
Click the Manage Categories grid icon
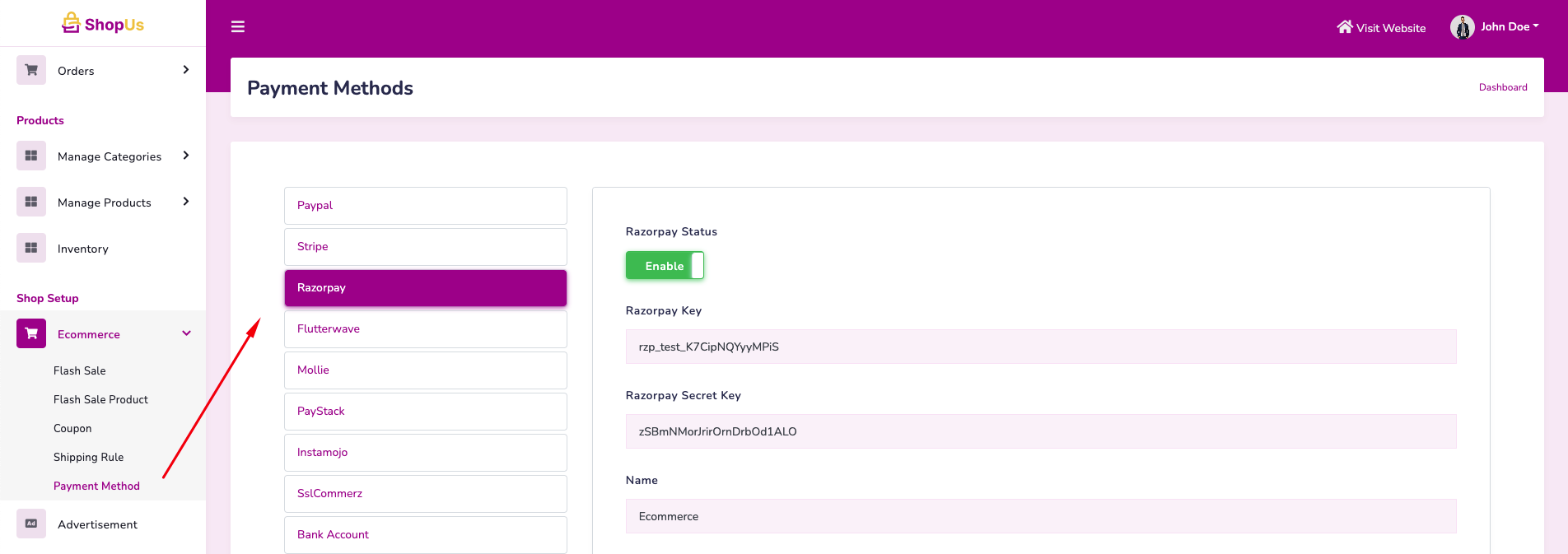coord(31,156)
